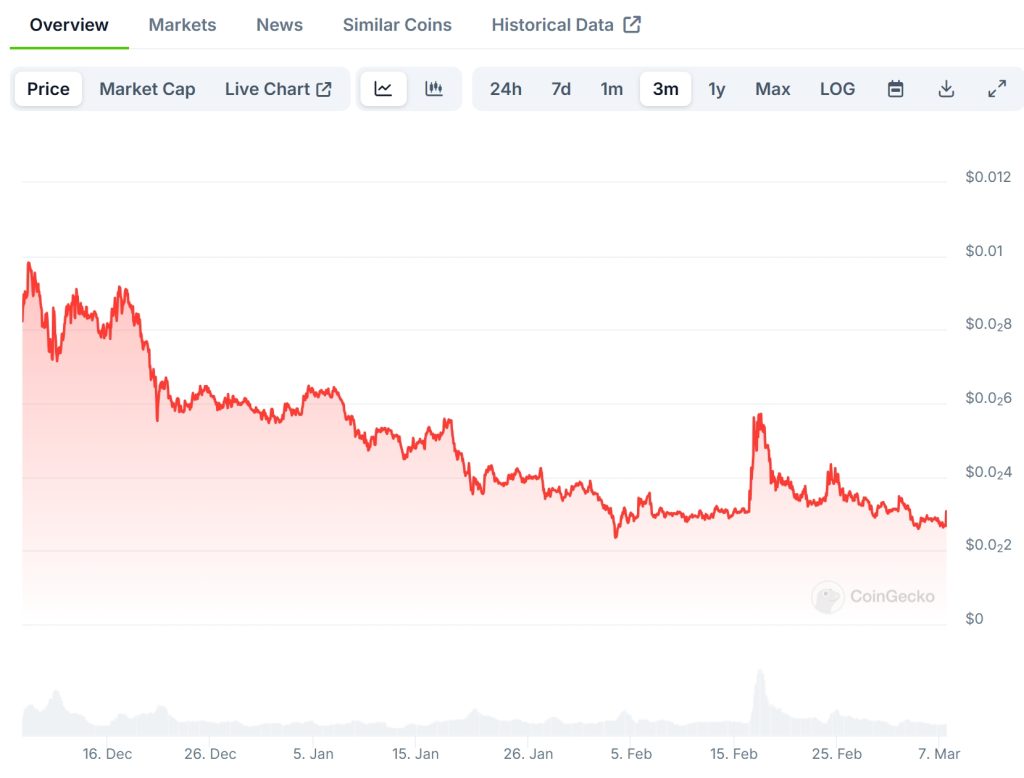Select the Market Cap chart mode

click(x=147, y=89)
